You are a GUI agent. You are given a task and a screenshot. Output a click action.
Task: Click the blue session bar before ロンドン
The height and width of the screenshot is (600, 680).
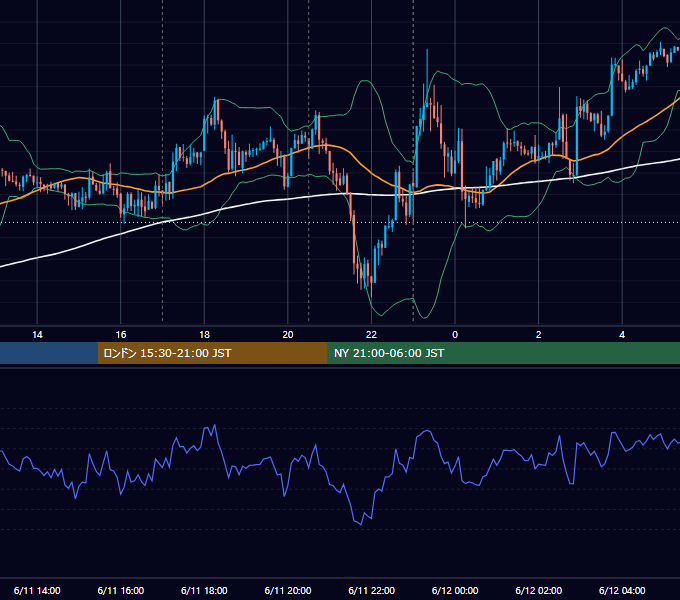coord(49,353)
